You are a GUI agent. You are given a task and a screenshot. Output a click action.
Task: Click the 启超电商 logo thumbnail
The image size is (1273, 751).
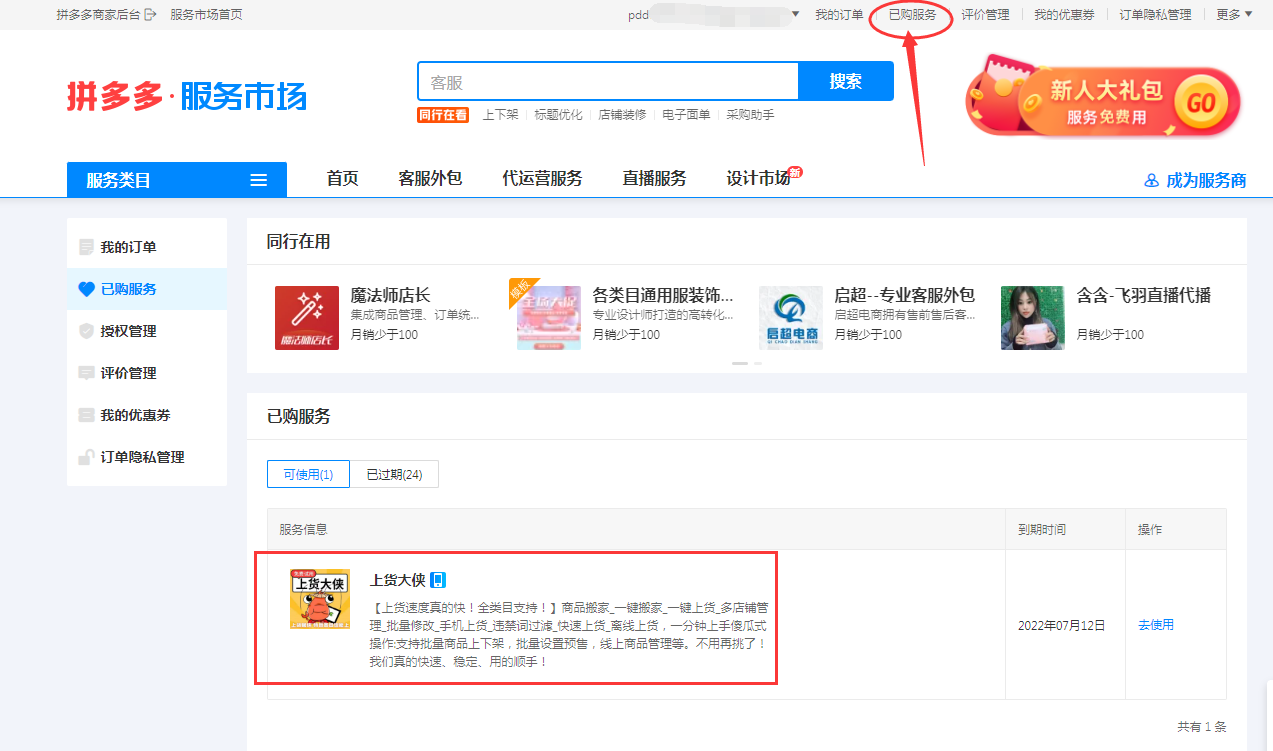(x=791, y=318)
